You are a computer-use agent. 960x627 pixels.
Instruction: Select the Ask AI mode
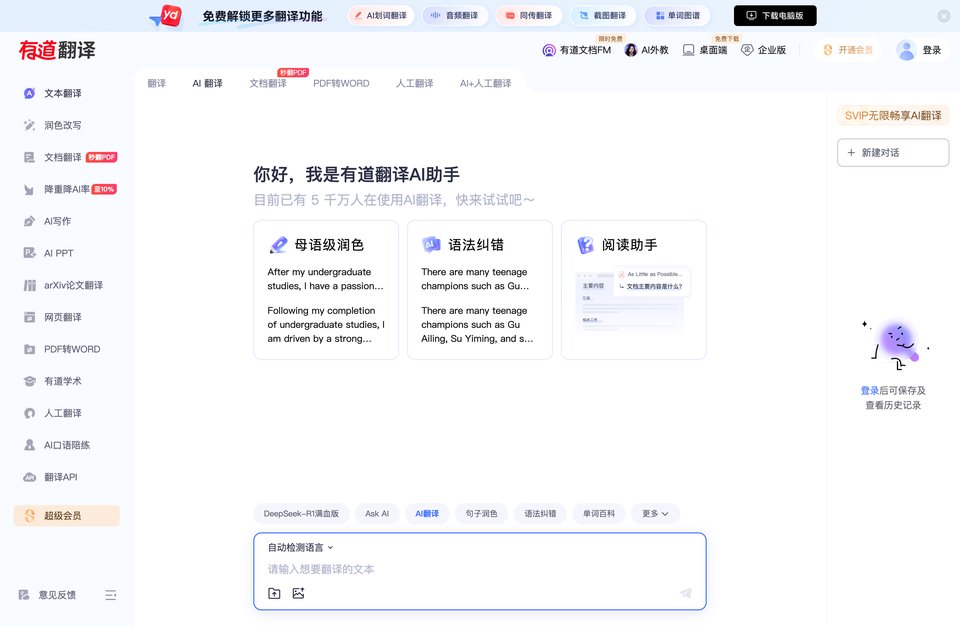[x=377, y=514]
